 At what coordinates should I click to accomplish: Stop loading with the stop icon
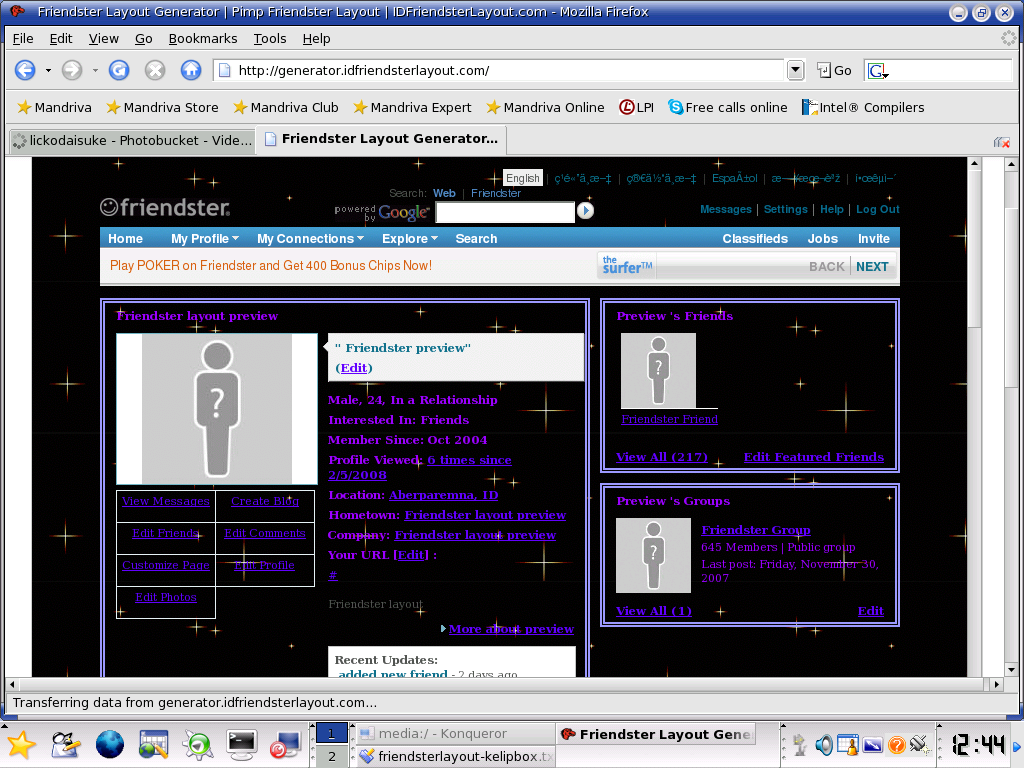click(155, 70)
